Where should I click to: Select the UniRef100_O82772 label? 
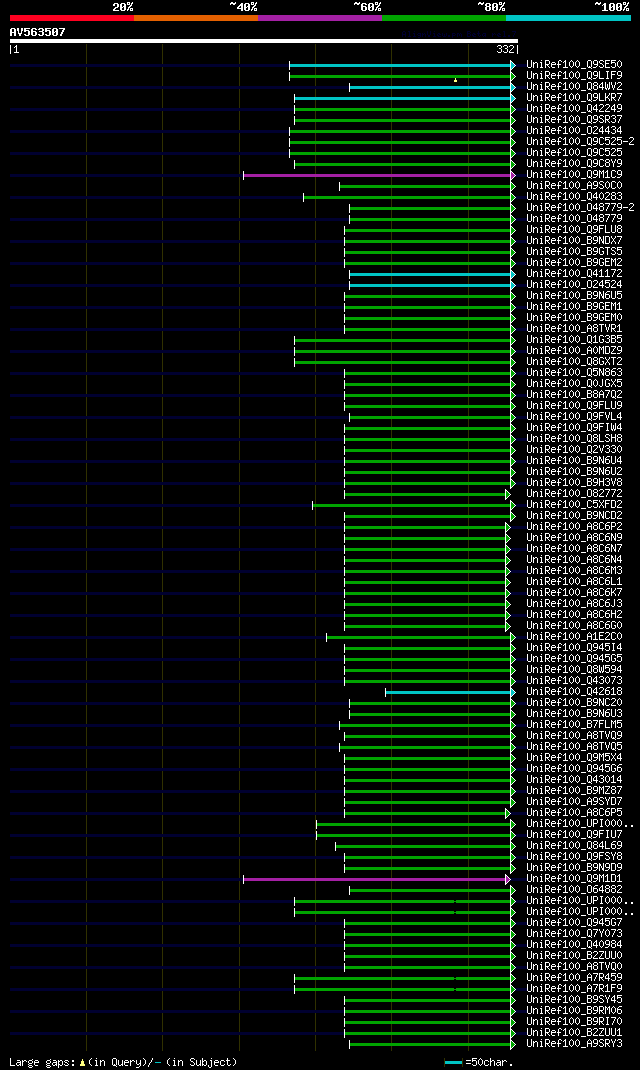[x=574, y=494]
